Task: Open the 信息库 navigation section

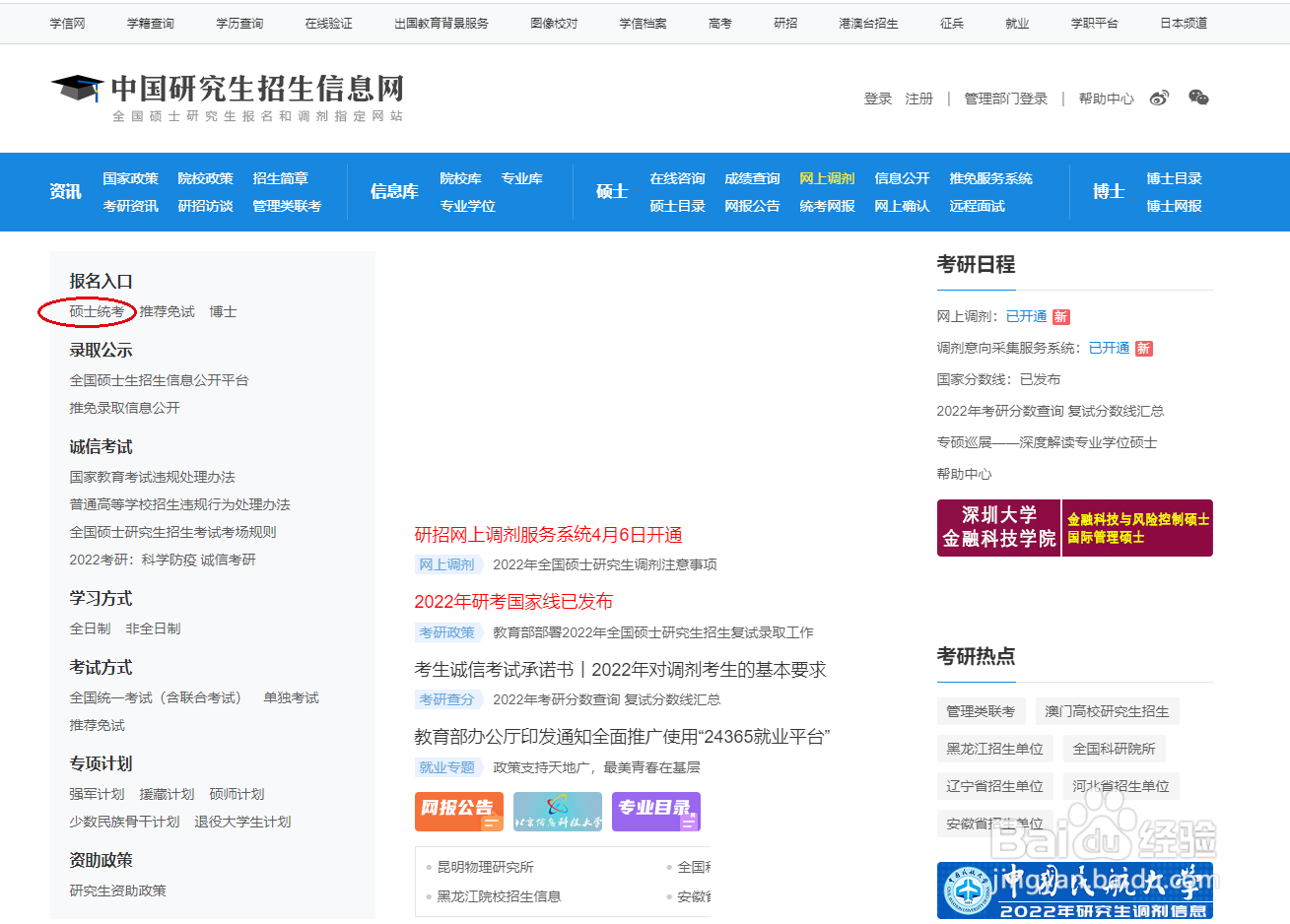Action: pos(393,191)
